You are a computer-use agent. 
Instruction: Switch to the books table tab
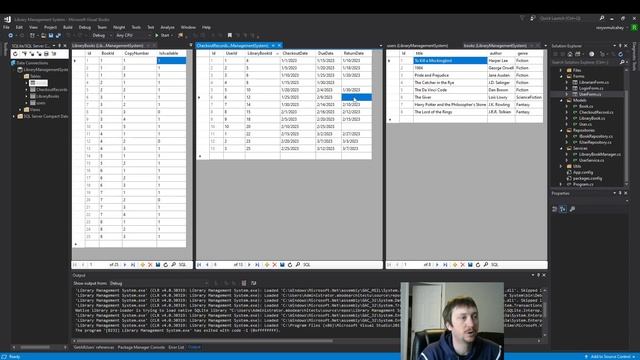[495, 45]
